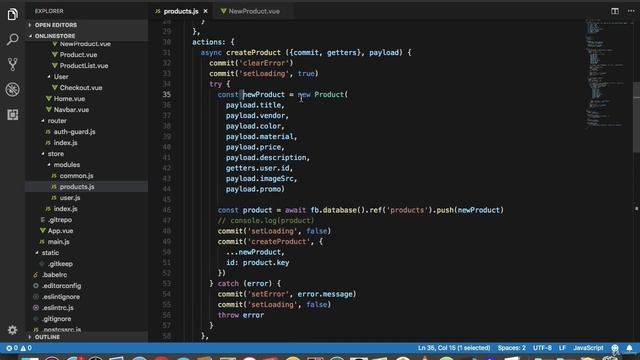Screen dimensions: 640x360
Task: Select language mode JavaScript
Action: (x=588, y=348)
